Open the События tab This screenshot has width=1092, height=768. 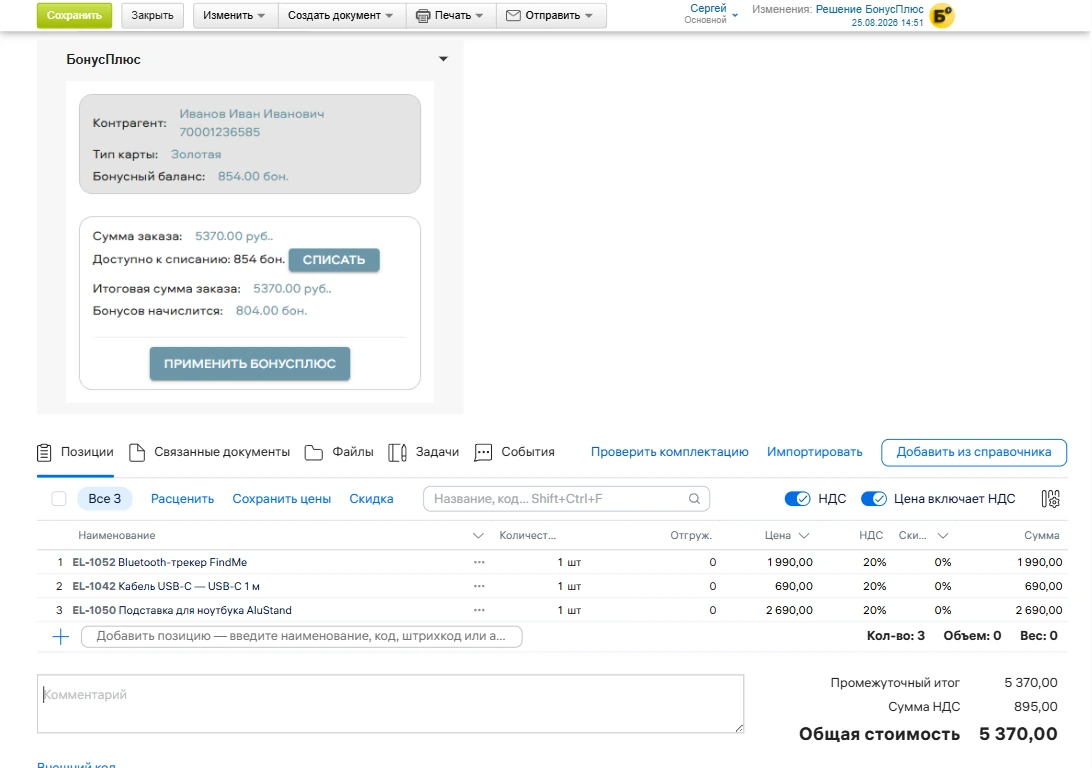514,453
